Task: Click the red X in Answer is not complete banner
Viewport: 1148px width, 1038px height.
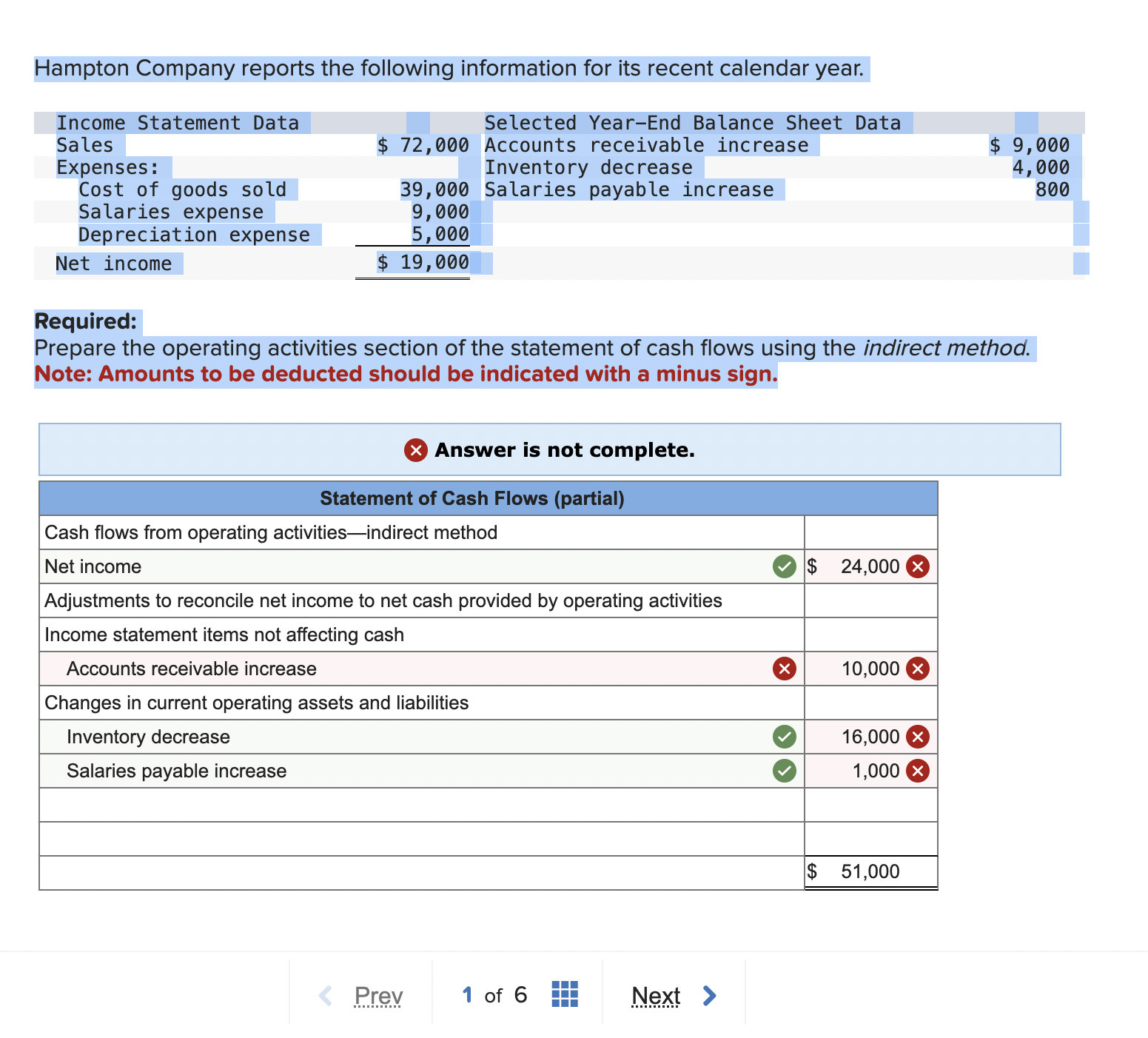Action: click(416, 449)
